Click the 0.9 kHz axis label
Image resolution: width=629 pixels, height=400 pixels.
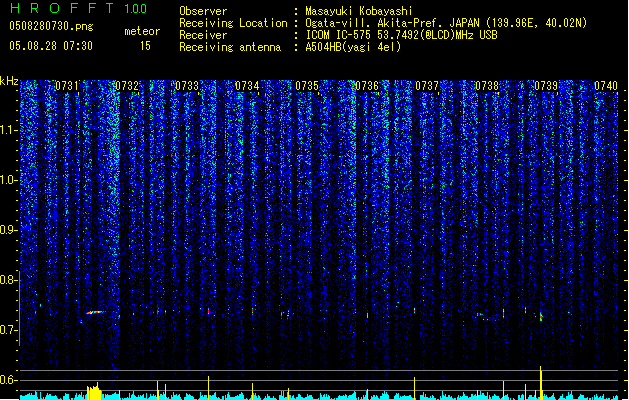(9, 230)
